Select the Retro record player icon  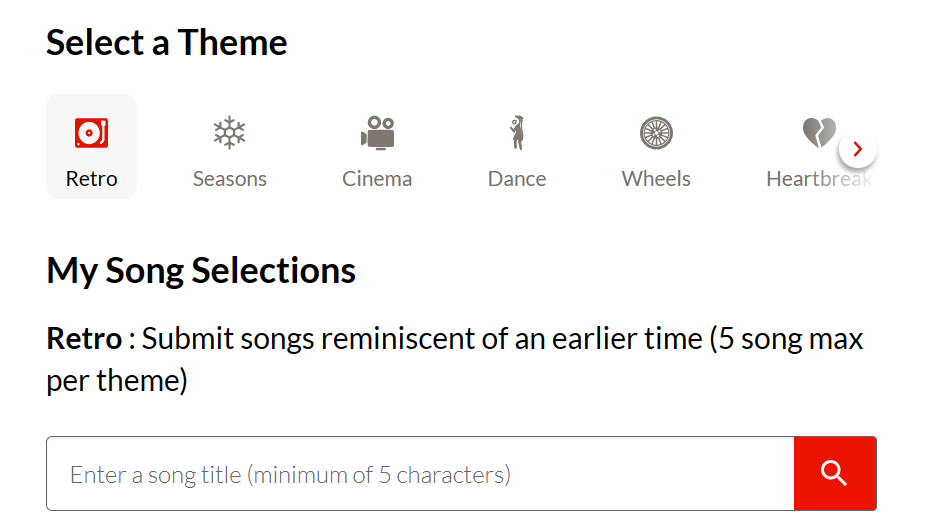click(x=91, y=132)
